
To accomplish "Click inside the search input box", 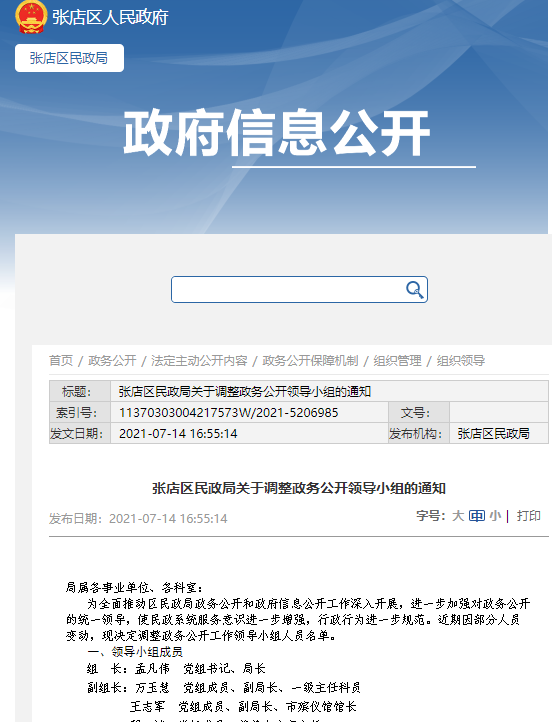I will pyautogui.click(x=288, y=290).
